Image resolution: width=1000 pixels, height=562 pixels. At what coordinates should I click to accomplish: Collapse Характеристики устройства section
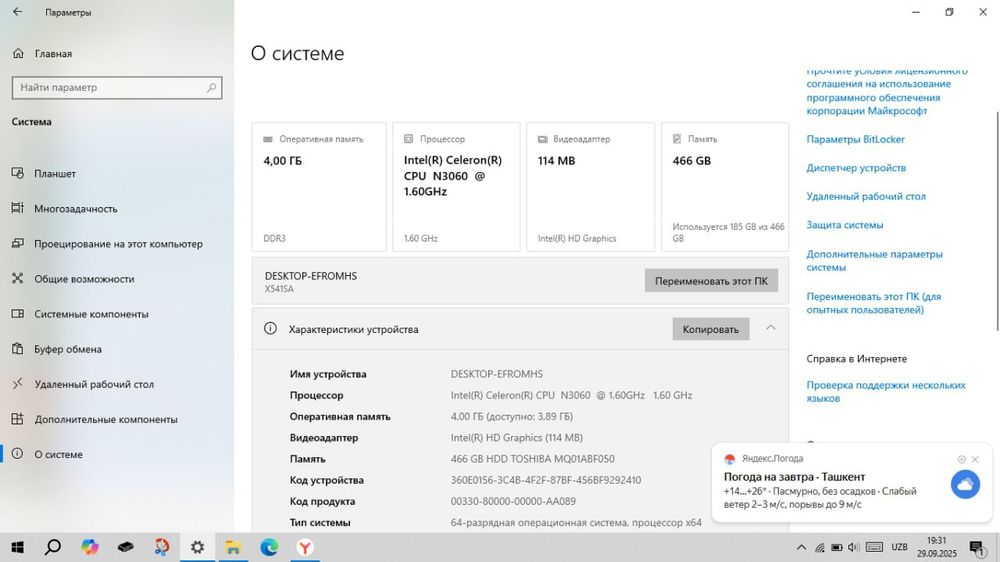point(770,328)
